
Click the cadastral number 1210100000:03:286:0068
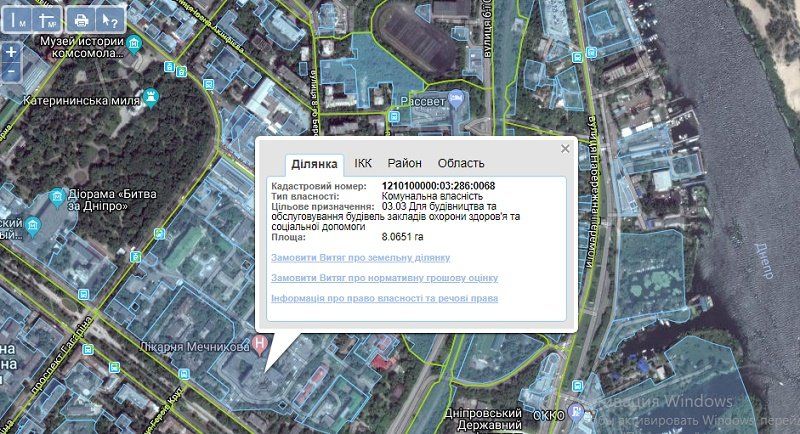[438, 186]
